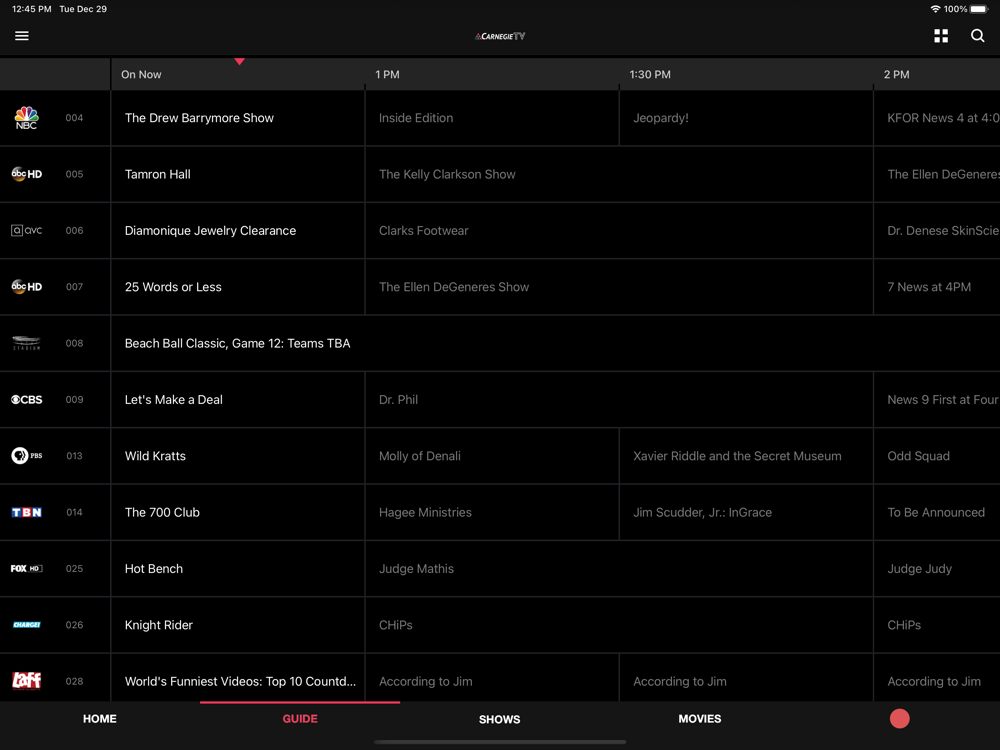Select the TBN channel 014 logo

pos(26,512)
